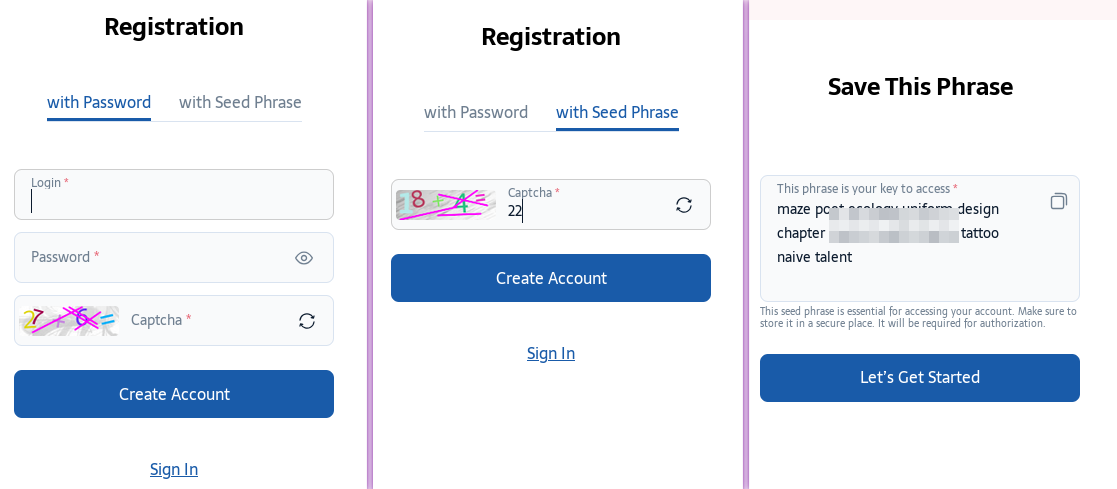Show password with the eye icon
Screen dimensions: 1117x489
point(304,258)
